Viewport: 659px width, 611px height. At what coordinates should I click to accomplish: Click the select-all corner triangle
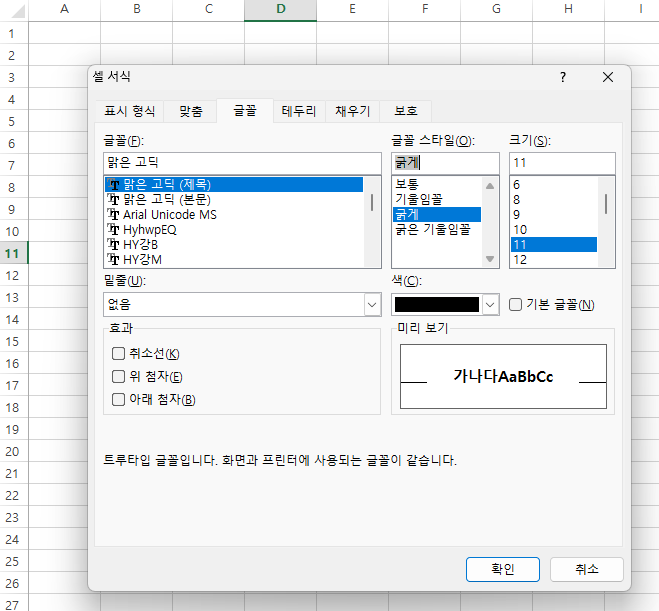(x=17, y=11)
